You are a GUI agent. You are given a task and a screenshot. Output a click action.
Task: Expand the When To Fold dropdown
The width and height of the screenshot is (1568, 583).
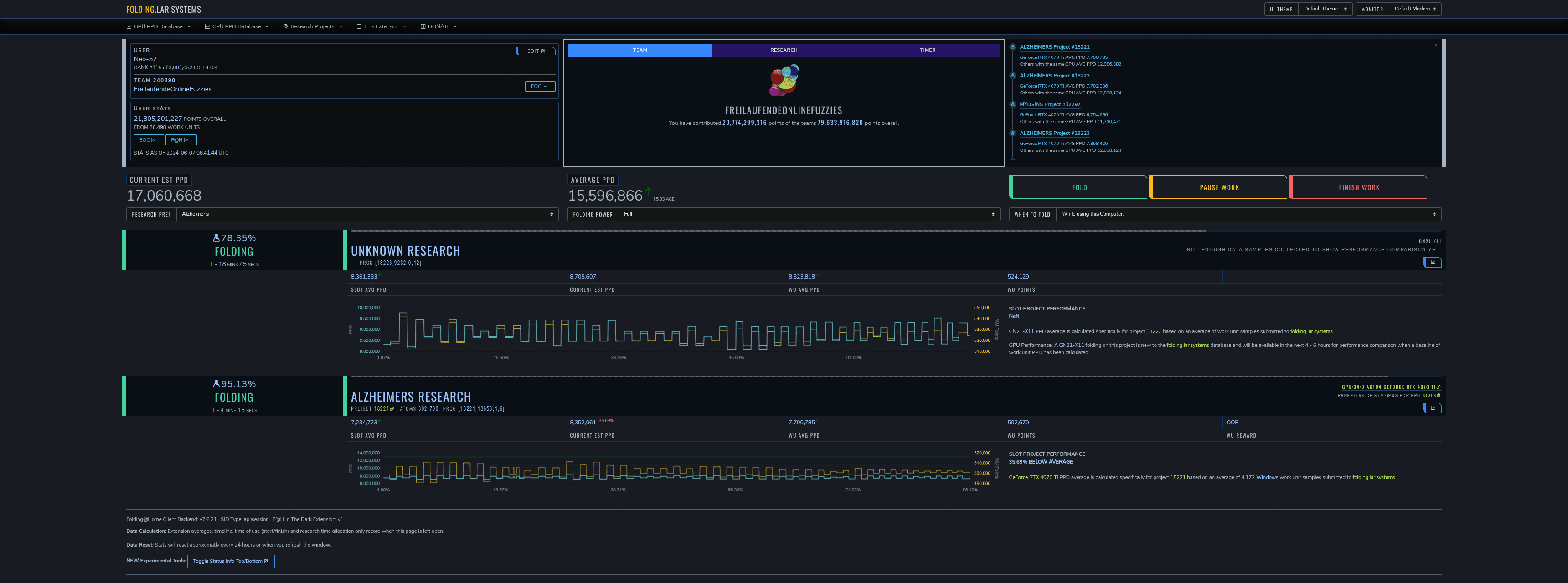click(x=1248, y=214)
